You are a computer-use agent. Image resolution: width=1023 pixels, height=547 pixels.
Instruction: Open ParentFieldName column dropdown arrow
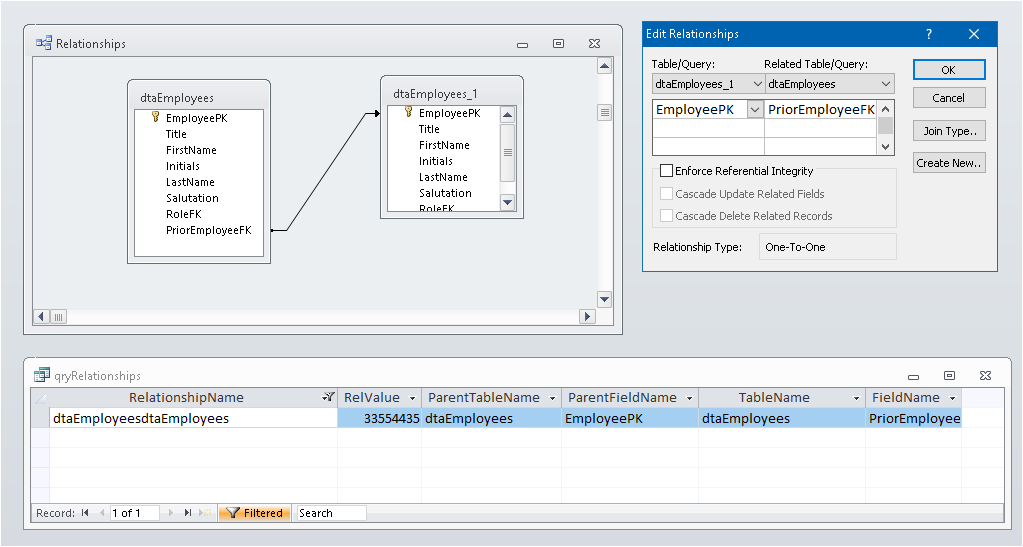690,398
